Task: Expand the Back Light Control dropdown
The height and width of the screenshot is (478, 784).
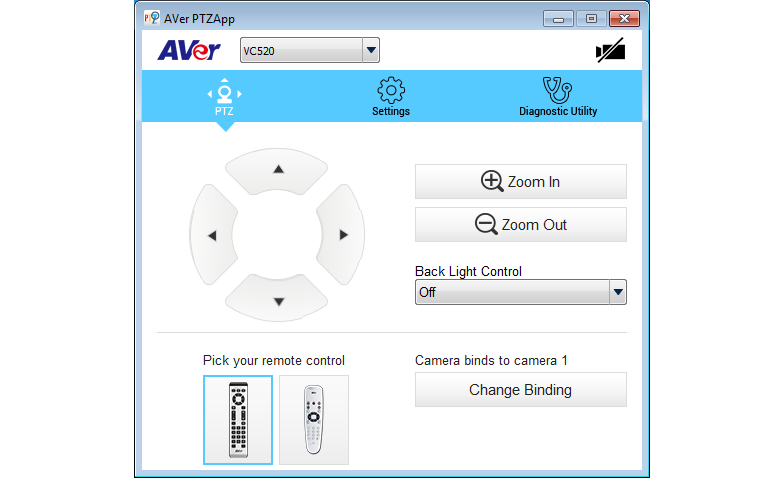Action: (520, 292)
